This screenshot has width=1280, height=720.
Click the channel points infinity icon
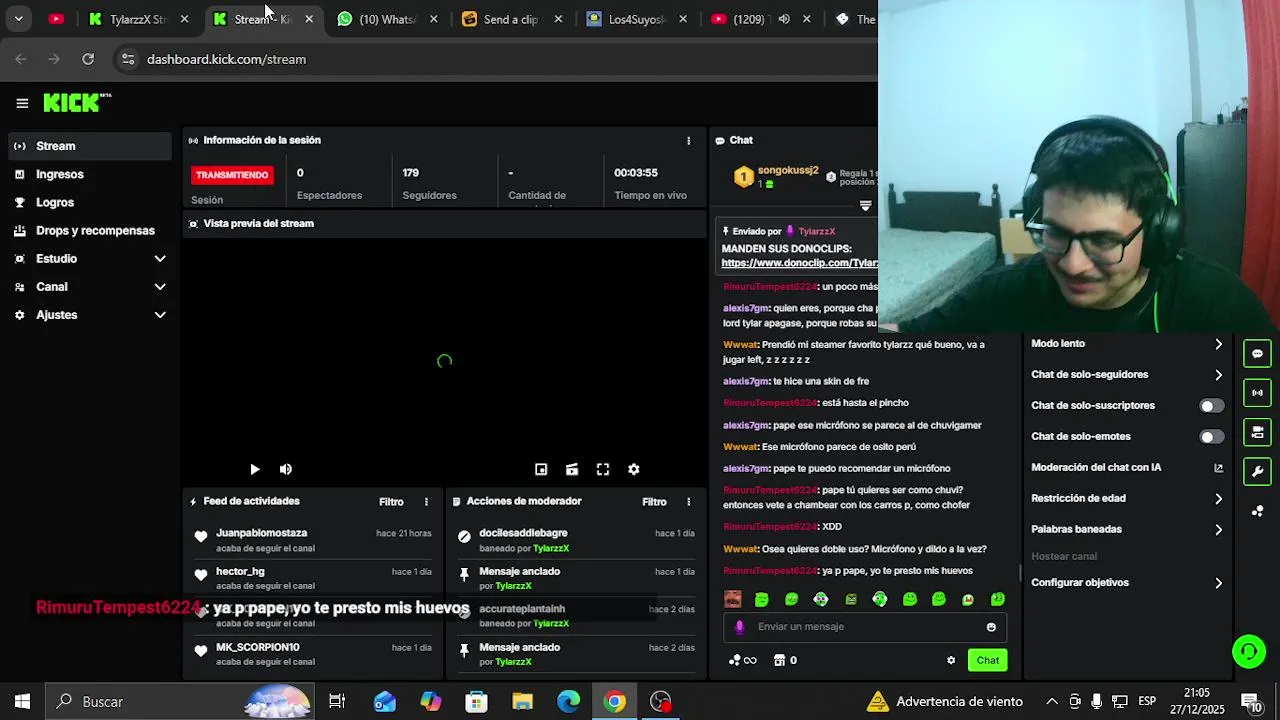(743, 660)
